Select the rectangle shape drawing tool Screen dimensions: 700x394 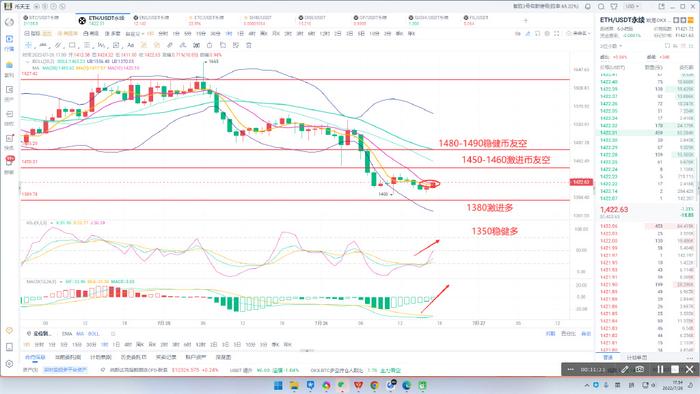[72, 45]
